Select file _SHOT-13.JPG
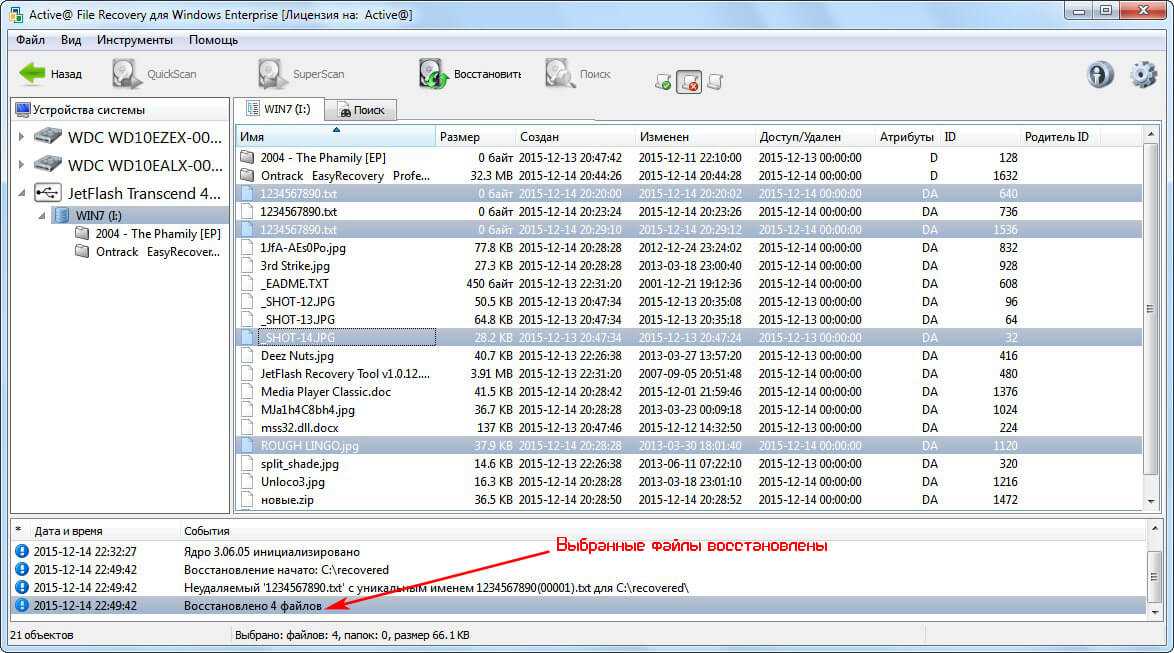Viewport: 1174px width, 653px height. pos(297,320)
